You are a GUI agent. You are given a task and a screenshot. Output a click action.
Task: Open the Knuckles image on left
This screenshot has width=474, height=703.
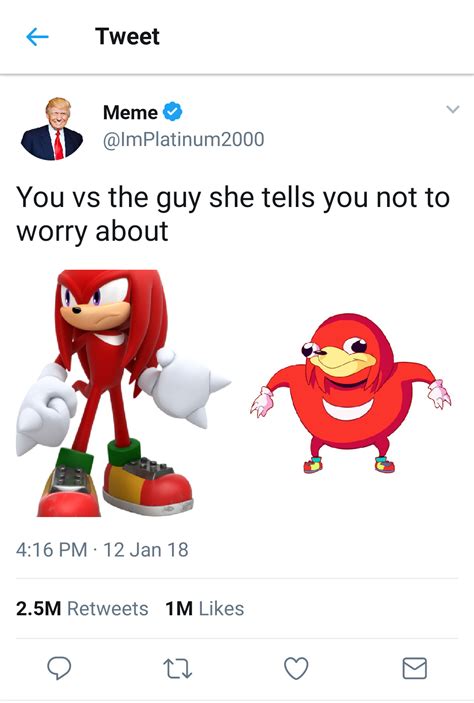click(123, 393)
